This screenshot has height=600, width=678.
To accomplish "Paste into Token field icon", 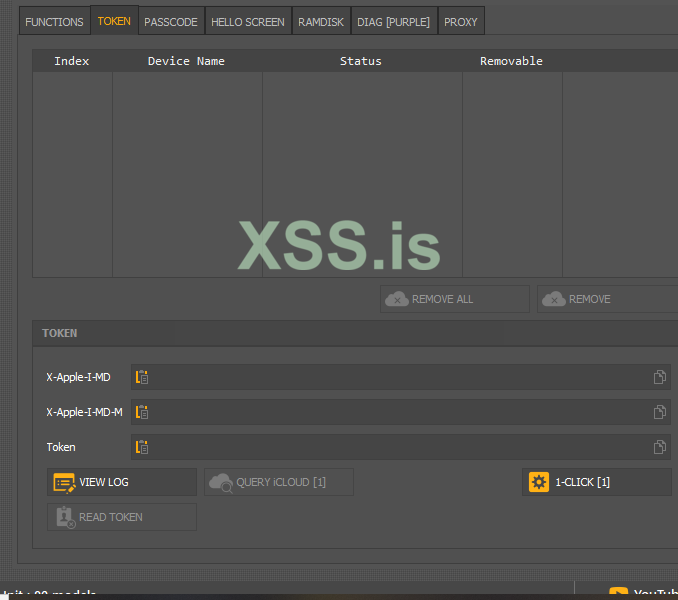I will 142,447.
